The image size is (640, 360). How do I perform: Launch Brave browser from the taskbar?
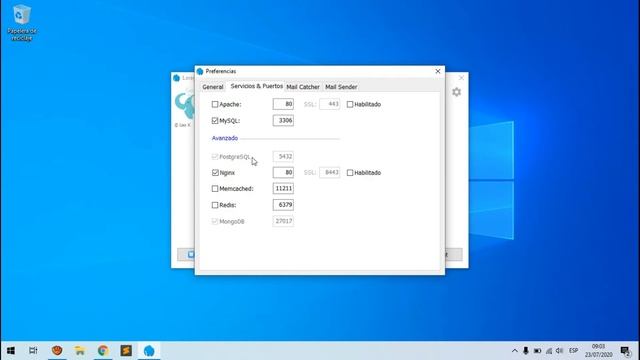pos(57,351)
